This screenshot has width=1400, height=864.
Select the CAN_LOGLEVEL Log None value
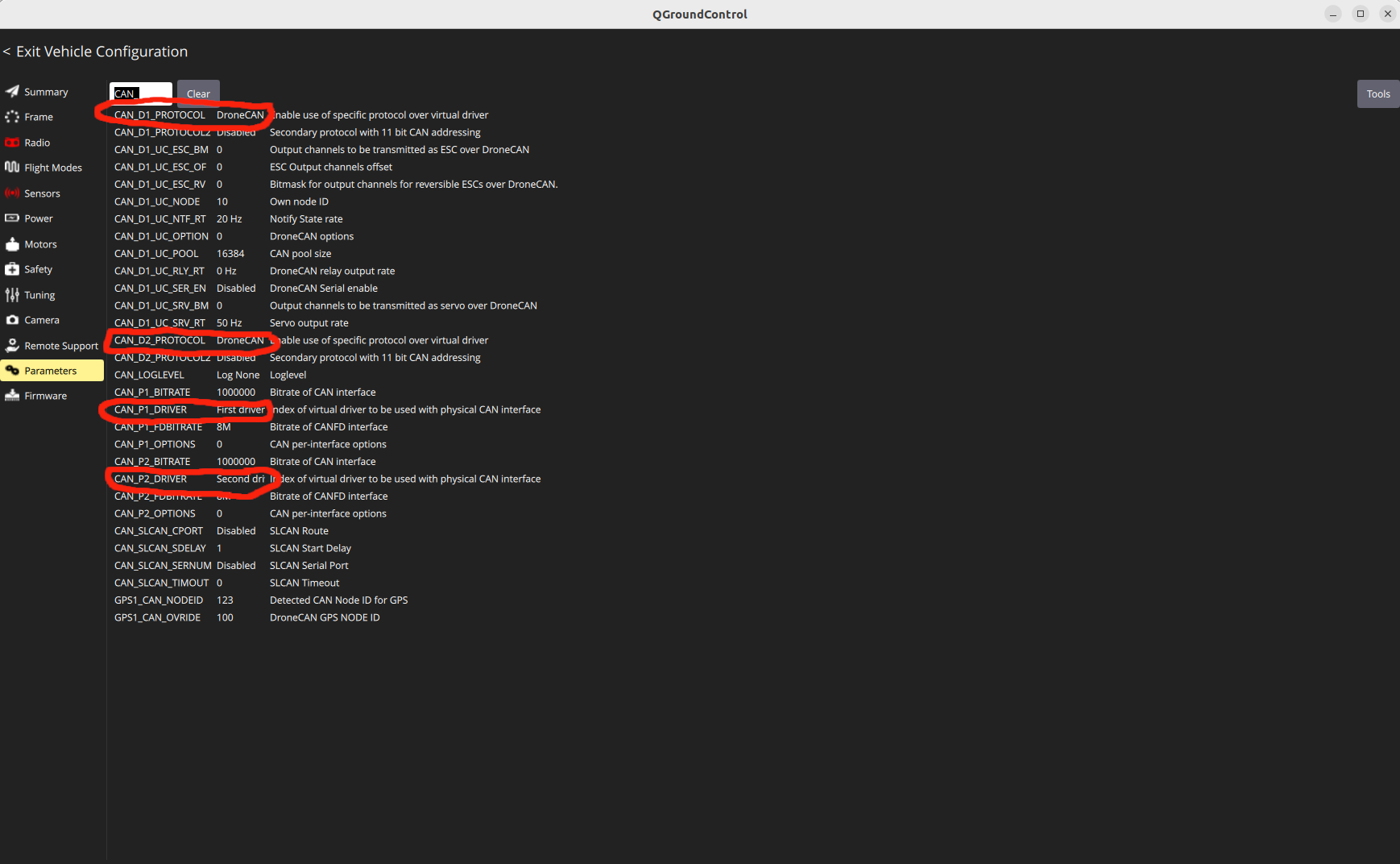coord(238,375)
